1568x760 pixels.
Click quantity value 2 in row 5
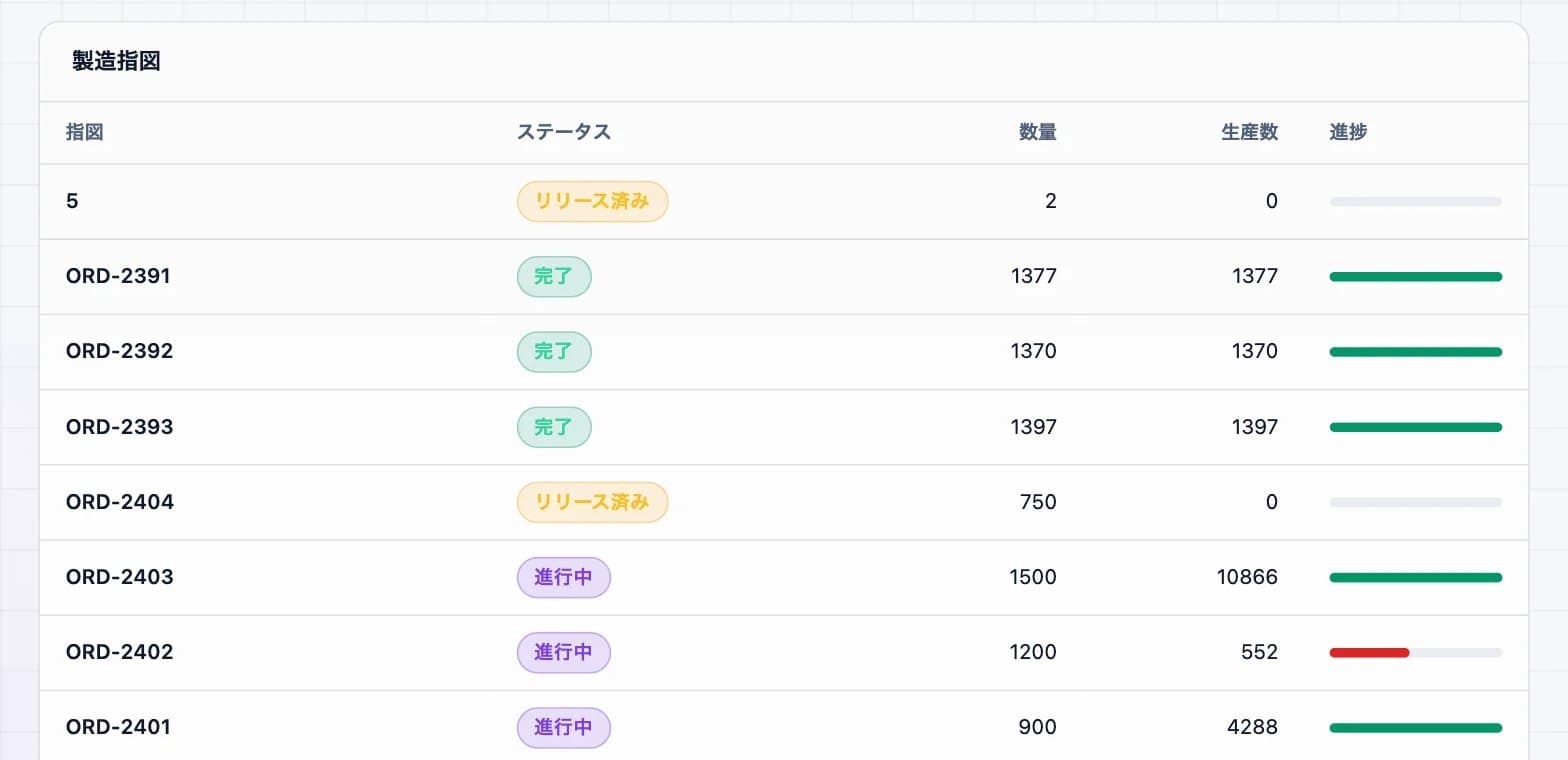pos(1051,201)
